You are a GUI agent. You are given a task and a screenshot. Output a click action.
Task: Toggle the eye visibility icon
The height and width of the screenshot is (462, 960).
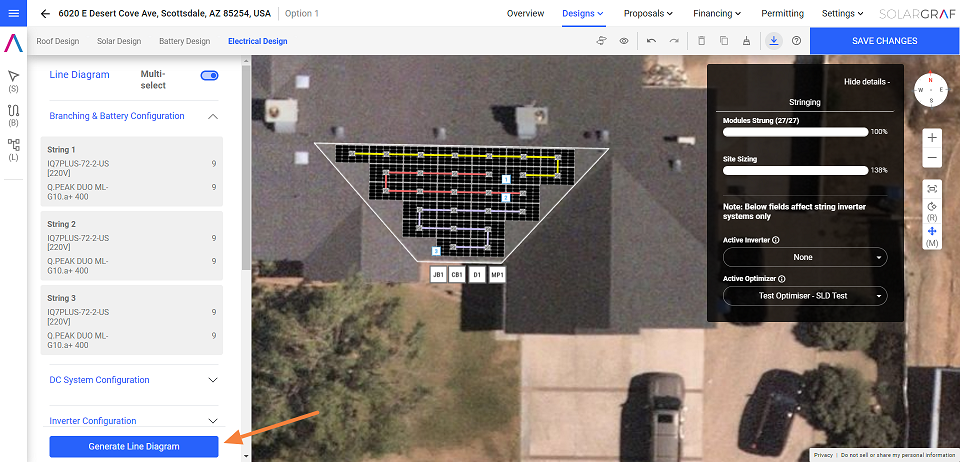click(x=624, y=41)
